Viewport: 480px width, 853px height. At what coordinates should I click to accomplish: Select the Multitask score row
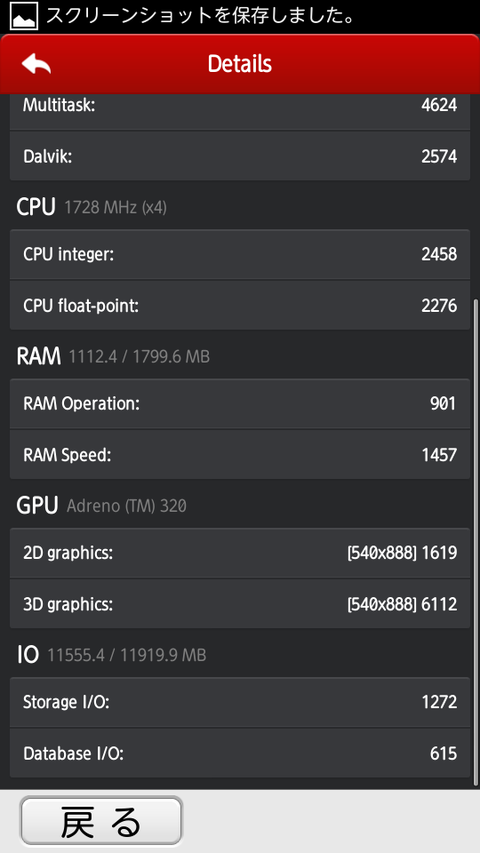click(x=240, y=106)
